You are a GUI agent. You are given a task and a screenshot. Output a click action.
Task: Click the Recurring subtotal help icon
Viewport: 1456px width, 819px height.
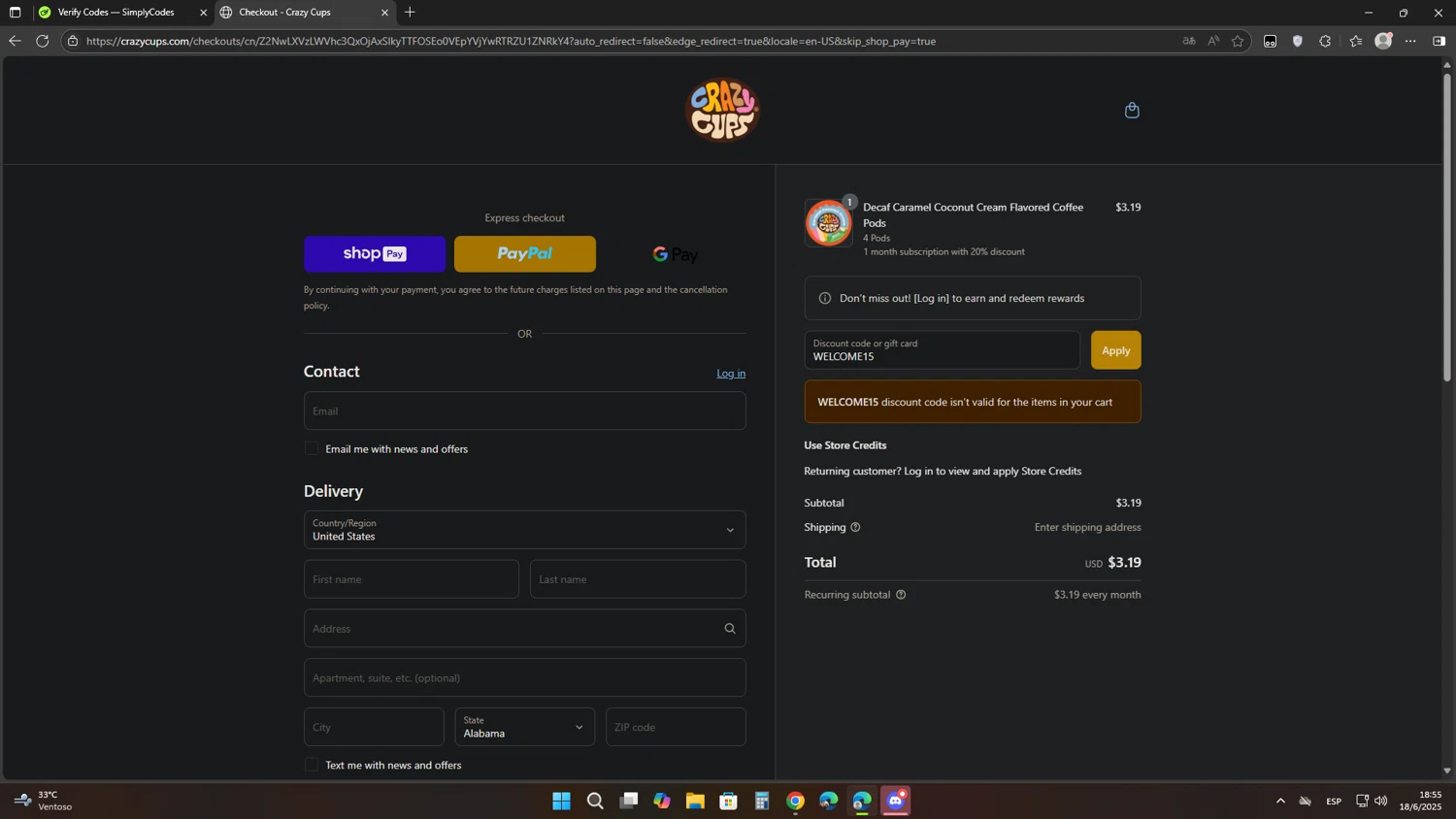coord(901,595)
